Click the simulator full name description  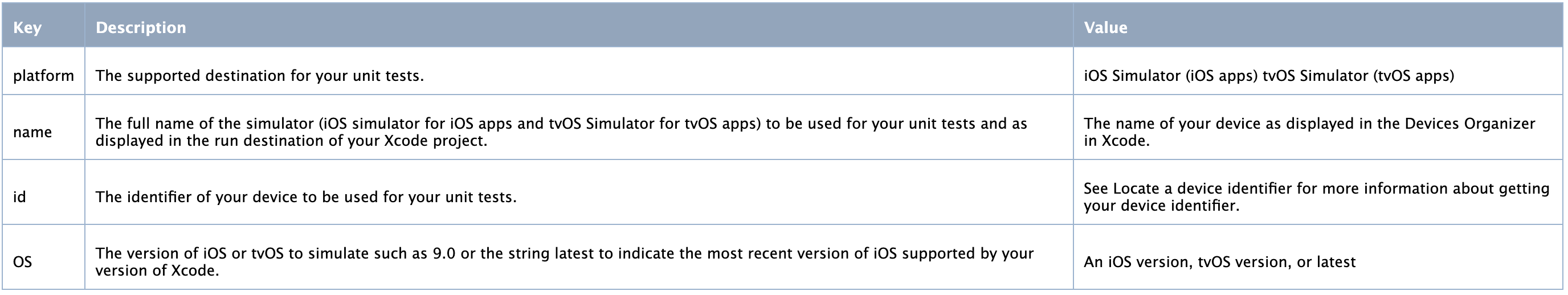(561, 132)
